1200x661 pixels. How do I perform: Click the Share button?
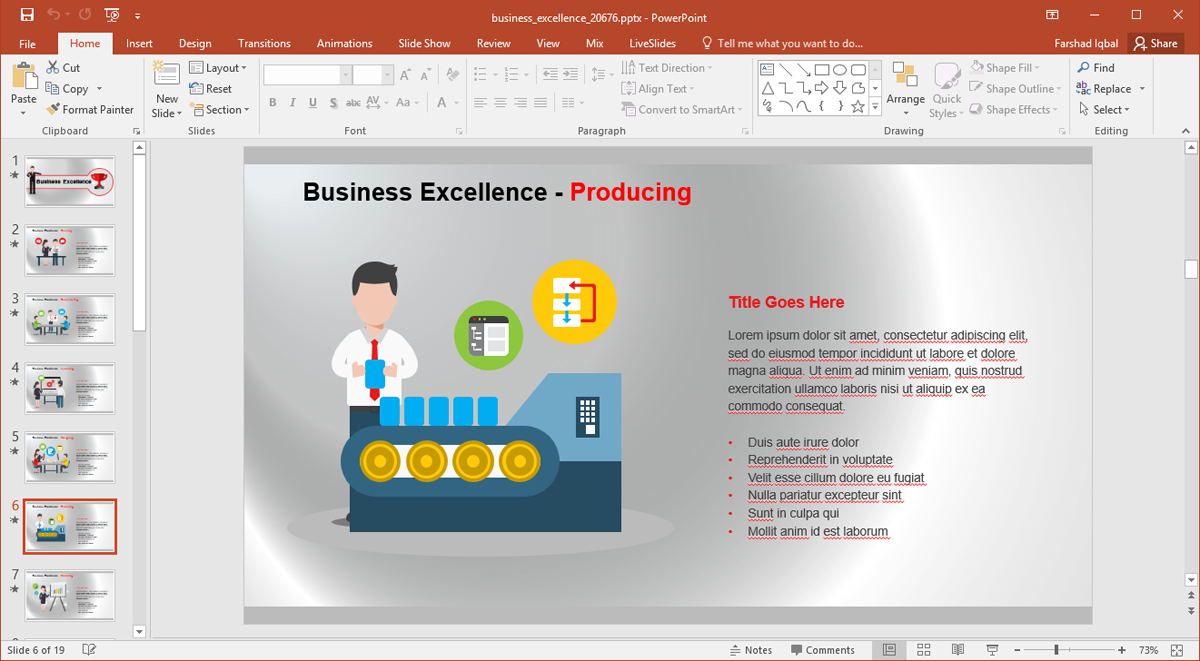point(1155,44)
